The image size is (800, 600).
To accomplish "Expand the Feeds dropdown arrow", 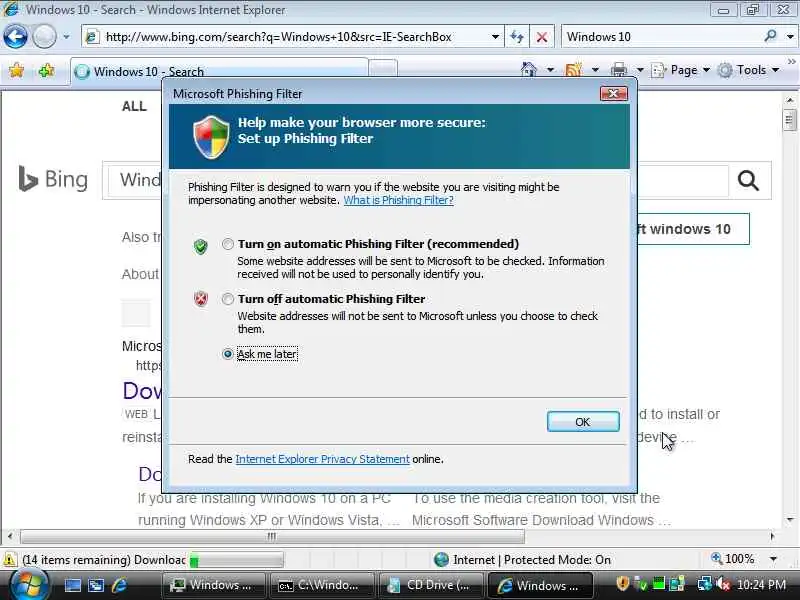I will (x=595, y=69).
